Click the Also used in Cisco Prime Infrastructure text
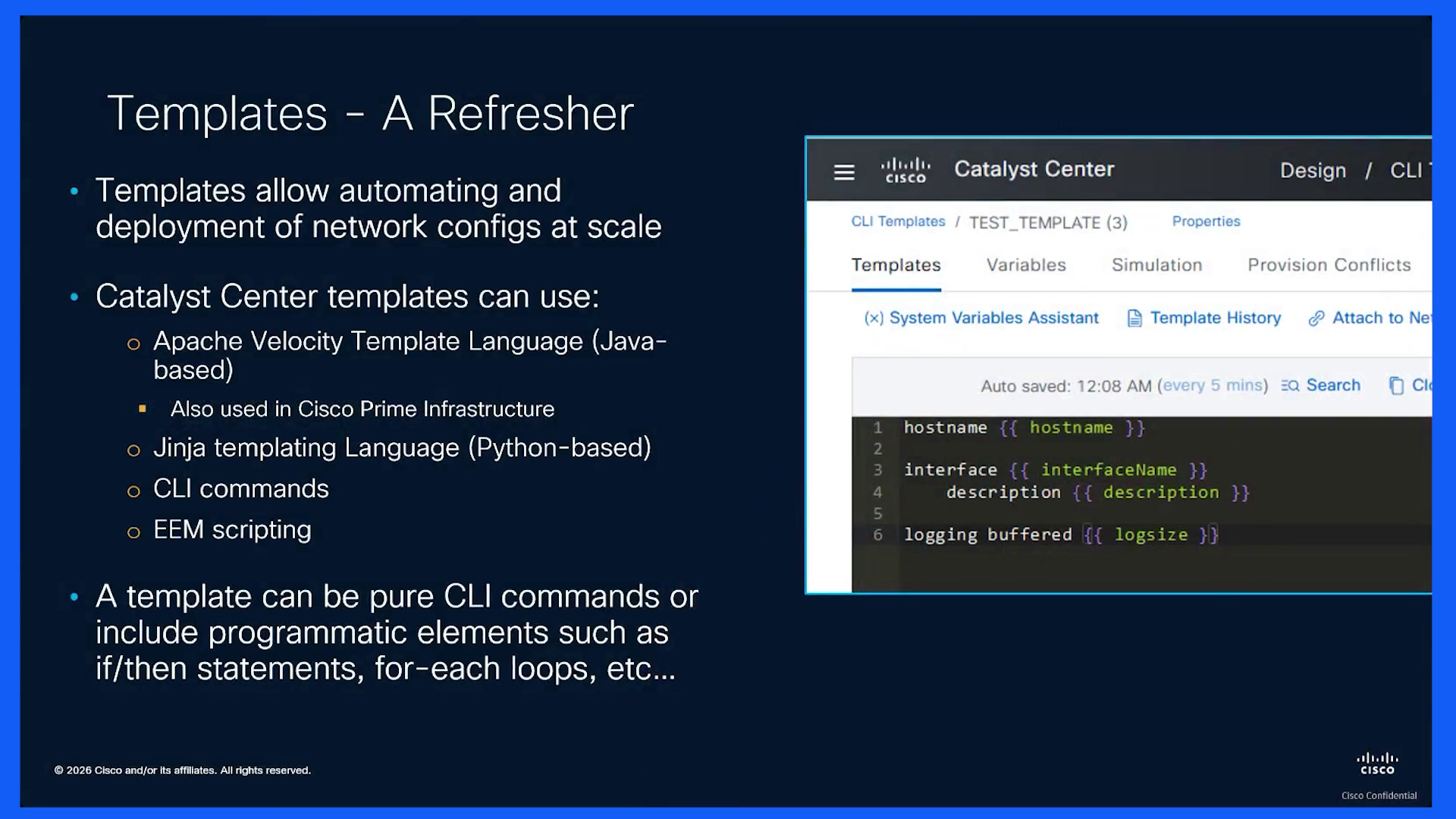This screenshot has height=819, width=1456. point(362,409)
